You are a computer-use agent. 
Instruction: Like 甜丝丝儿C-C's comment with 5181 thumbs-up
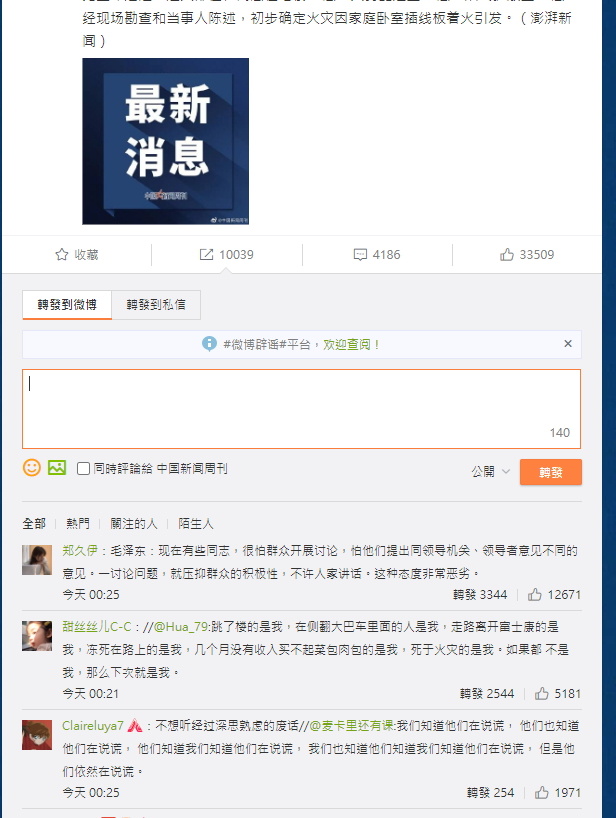(x=541, y=694)
